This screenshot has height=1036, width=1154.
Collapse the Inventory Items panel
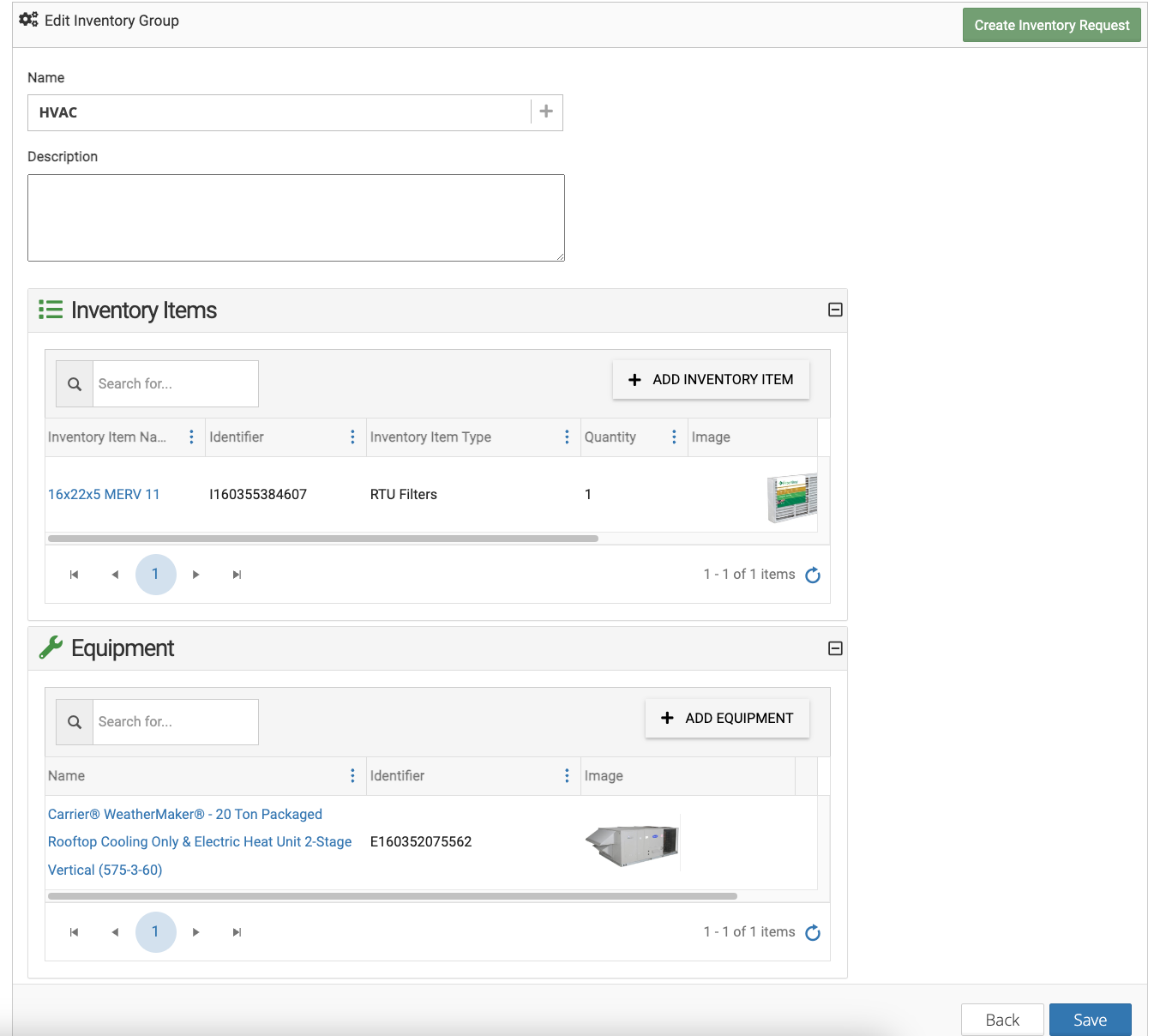[835, 310]
